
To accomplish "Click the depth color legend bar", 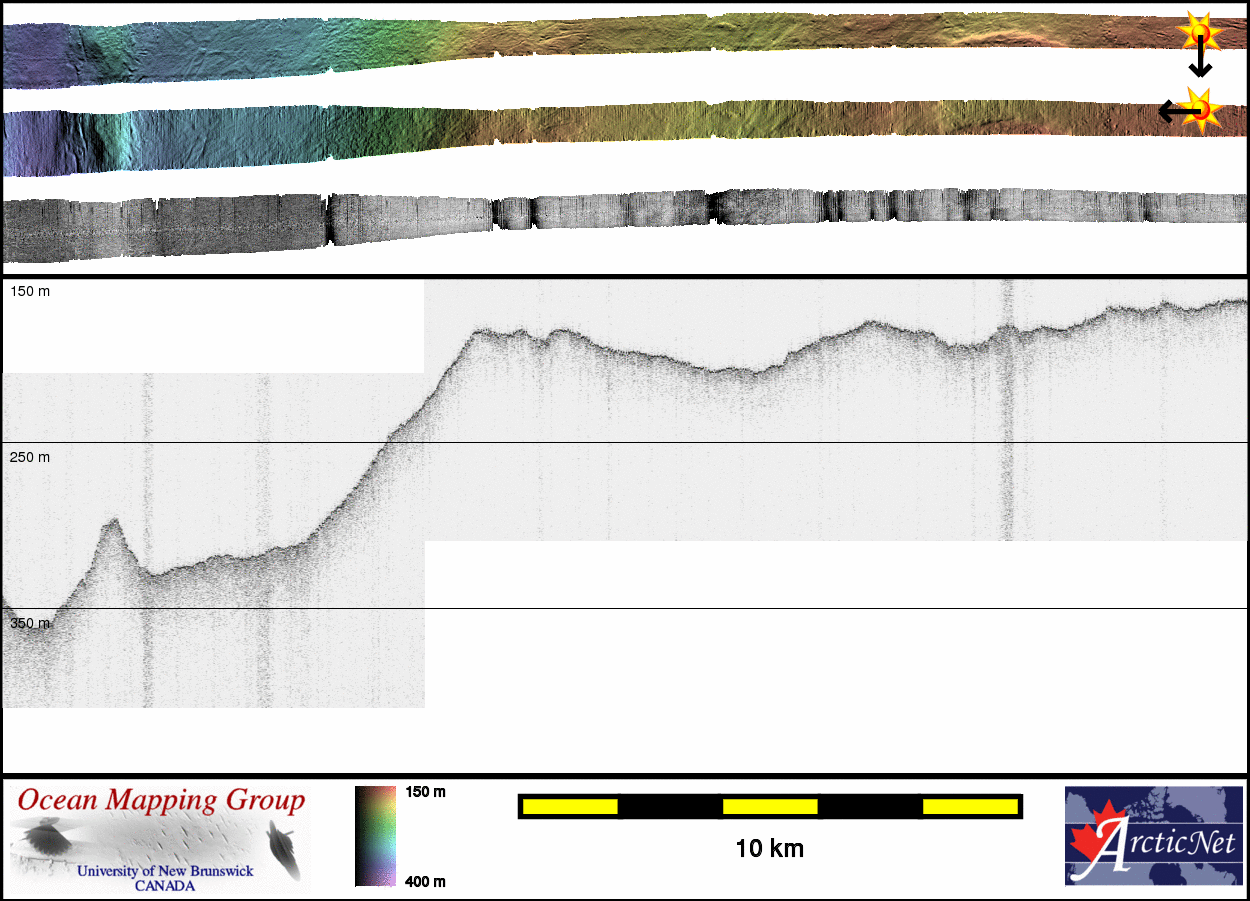I will 375,835.
